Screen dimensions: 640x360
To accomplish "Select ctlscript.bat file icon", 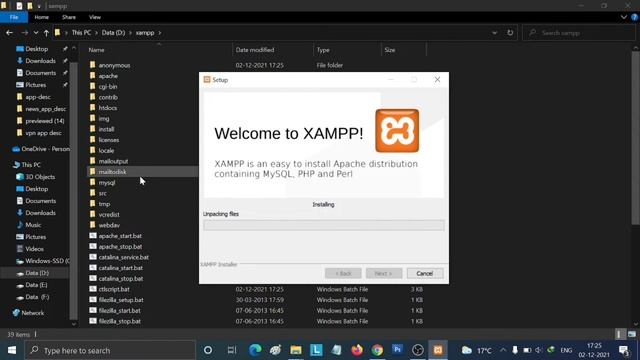I will pyautogui.click(x=93, y=289).
